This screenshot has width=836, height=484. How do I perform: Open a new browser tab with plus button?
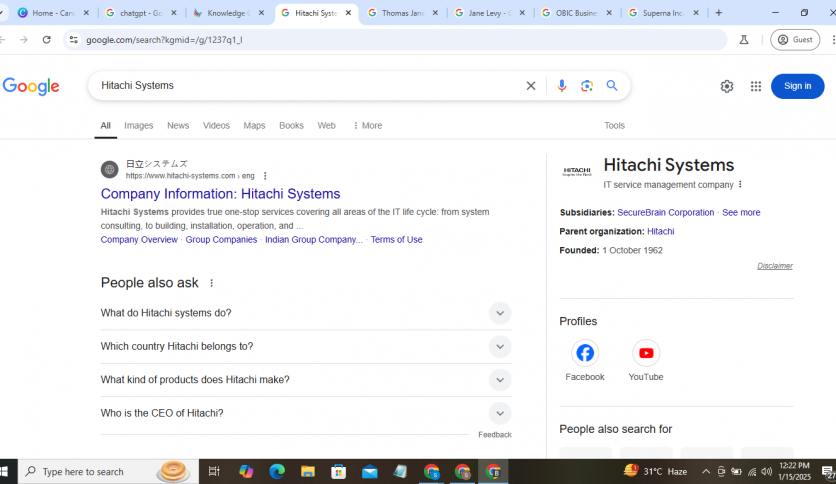pyautogui.click(x=718, y=13)
